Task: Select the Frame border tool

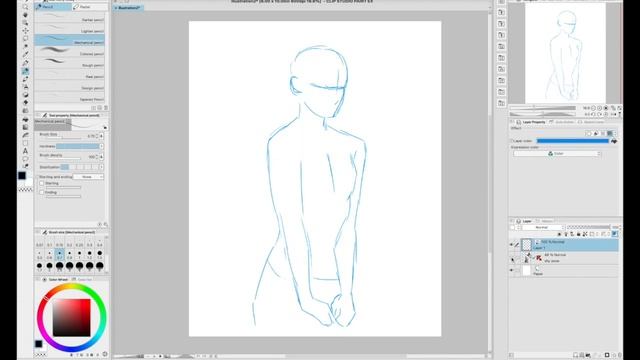Action: (25, 143)
